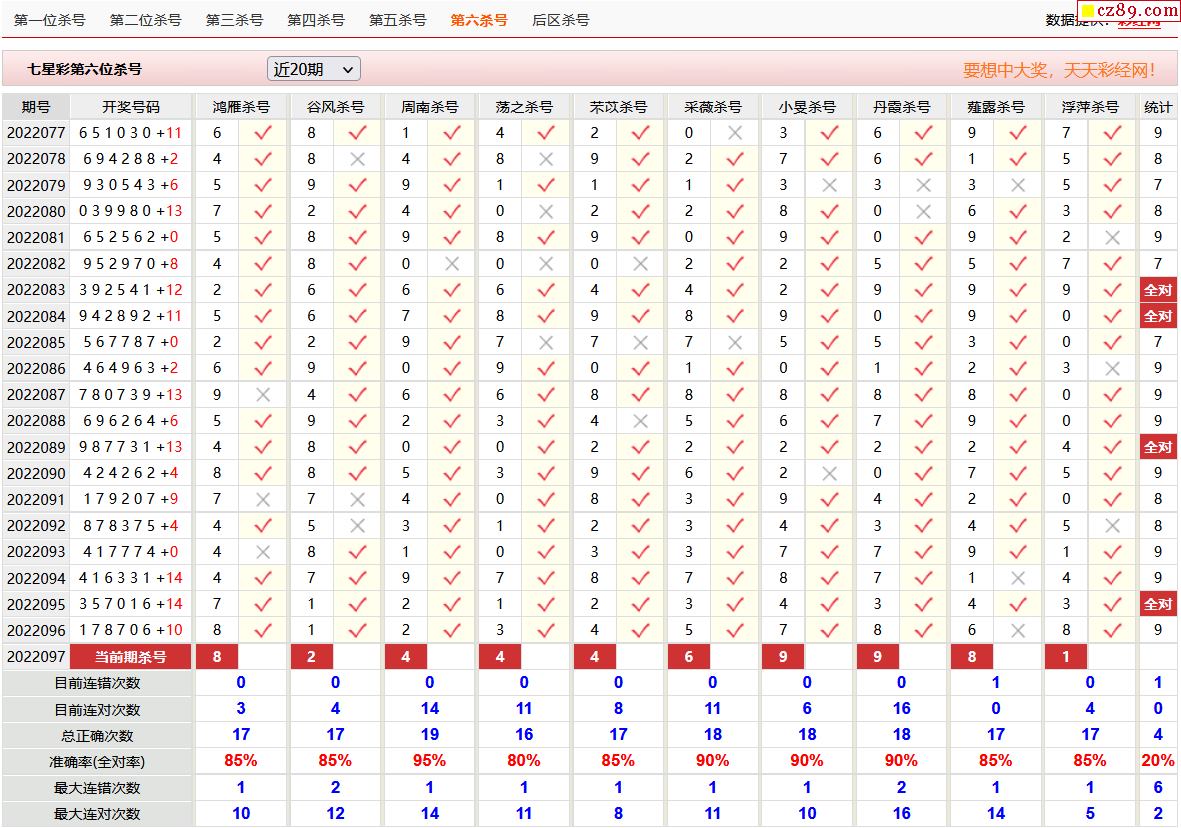Click the X mark for 荡之杀号 in row 2022078
Image resolution: width=1181 pixels, height=828 pixels.
coord(546,159)
